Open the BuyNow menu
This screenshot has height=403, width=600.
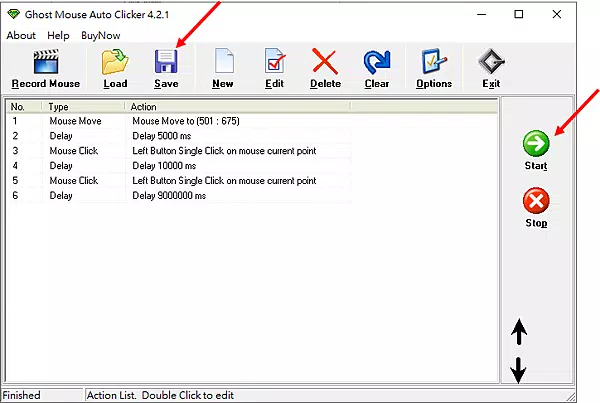(x=101, y=36)
